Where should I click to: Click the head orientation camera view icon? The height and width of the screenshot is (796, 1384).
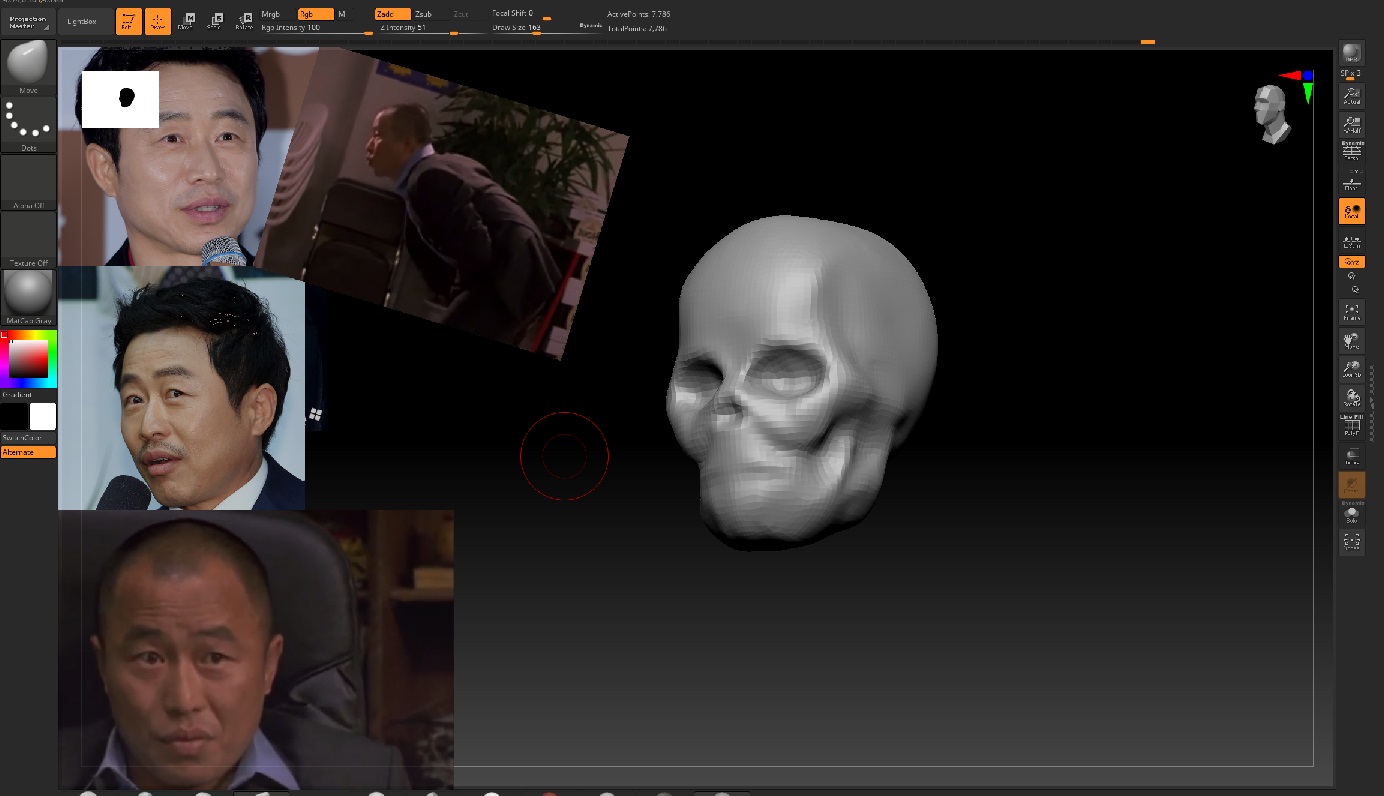tap(1271, 113)
